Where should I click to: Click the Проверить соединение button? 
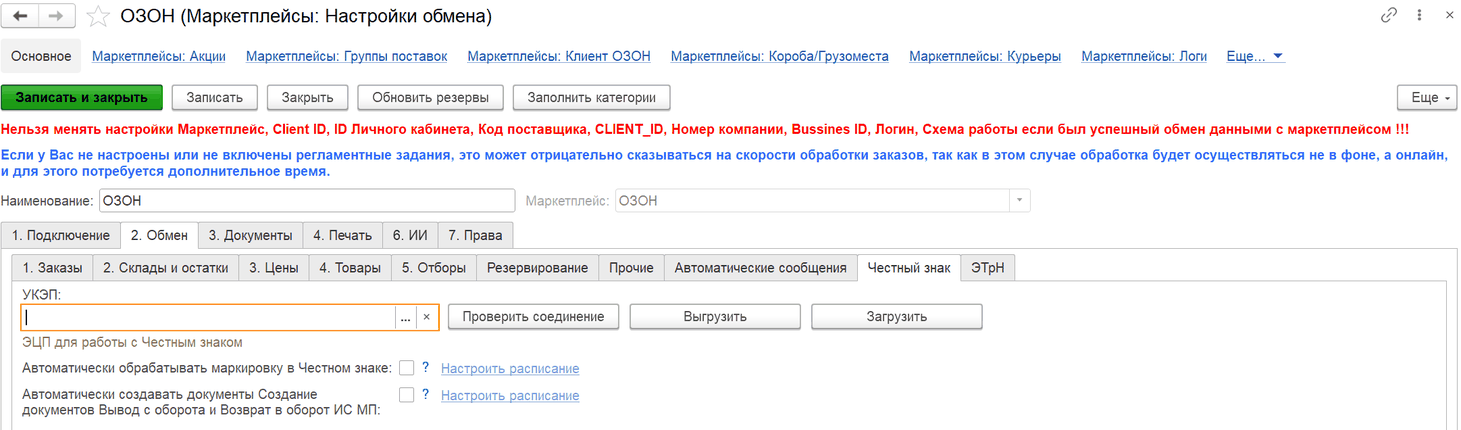(533, 316)
